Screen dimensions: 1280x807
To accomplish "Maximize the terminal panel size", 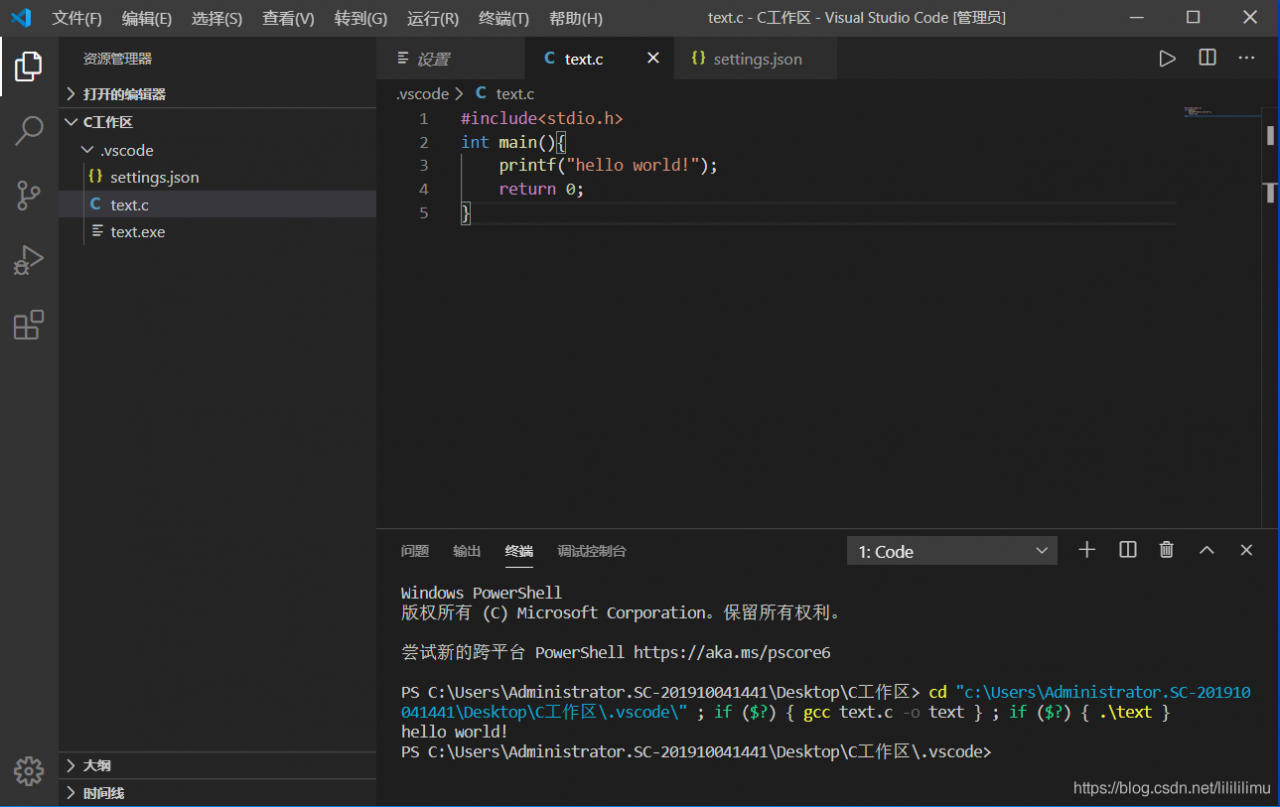I will [x=1206, y=550].
